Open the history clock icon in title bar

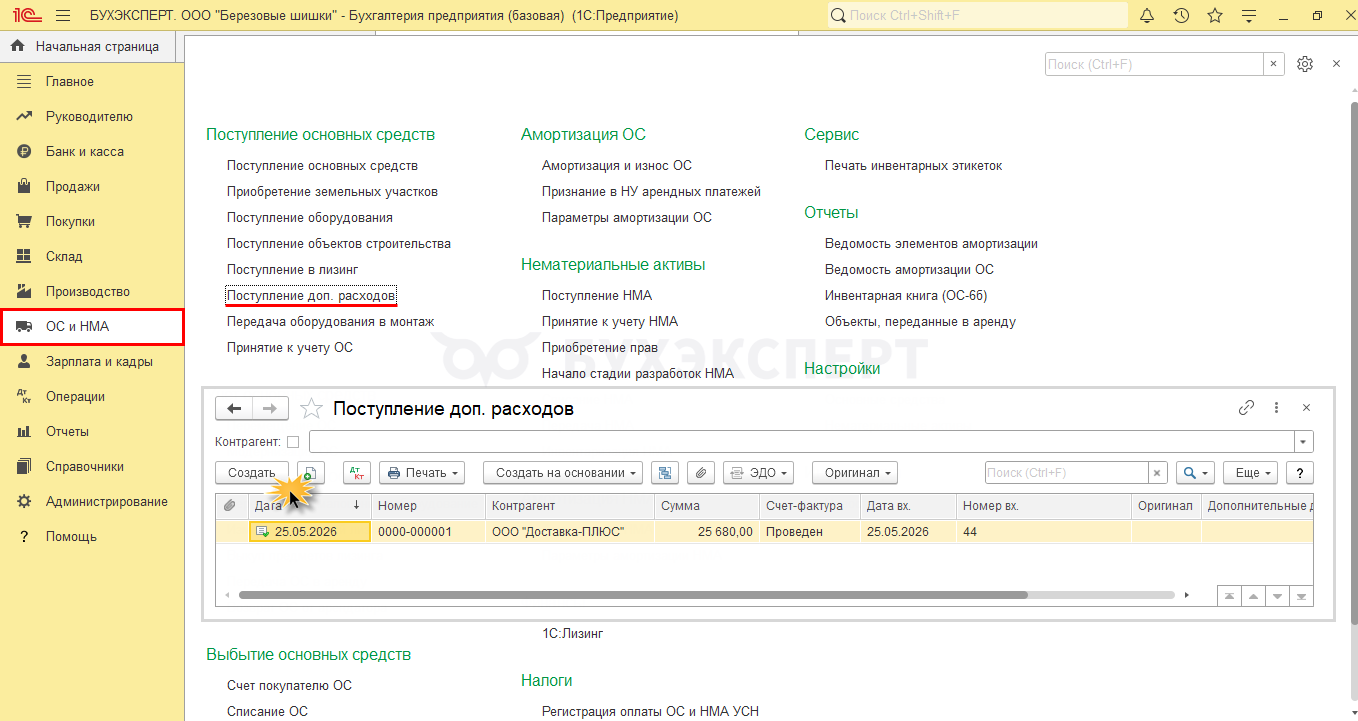[1181, 16]
